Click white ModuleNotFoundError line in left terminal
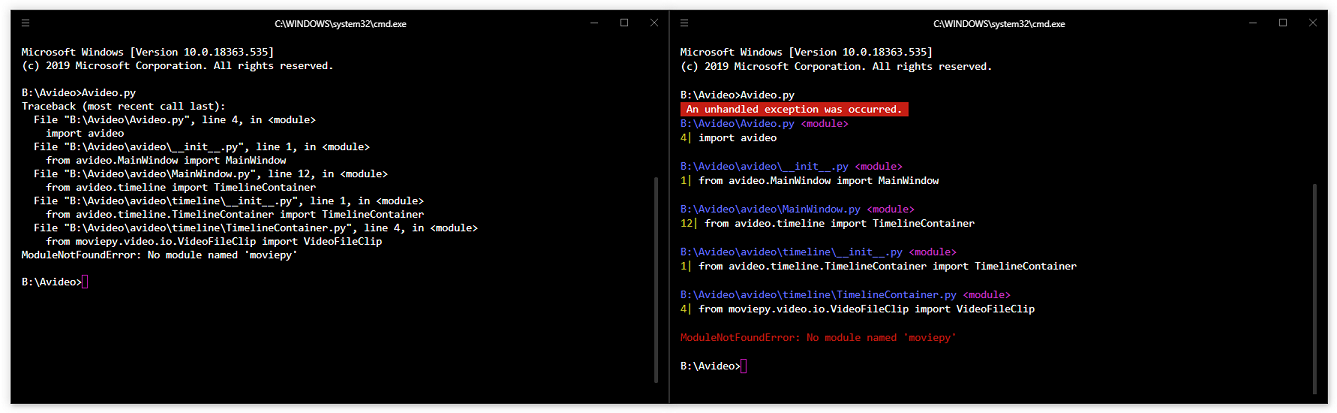Viewport: 1337px width, 413px height. (159, 255)
